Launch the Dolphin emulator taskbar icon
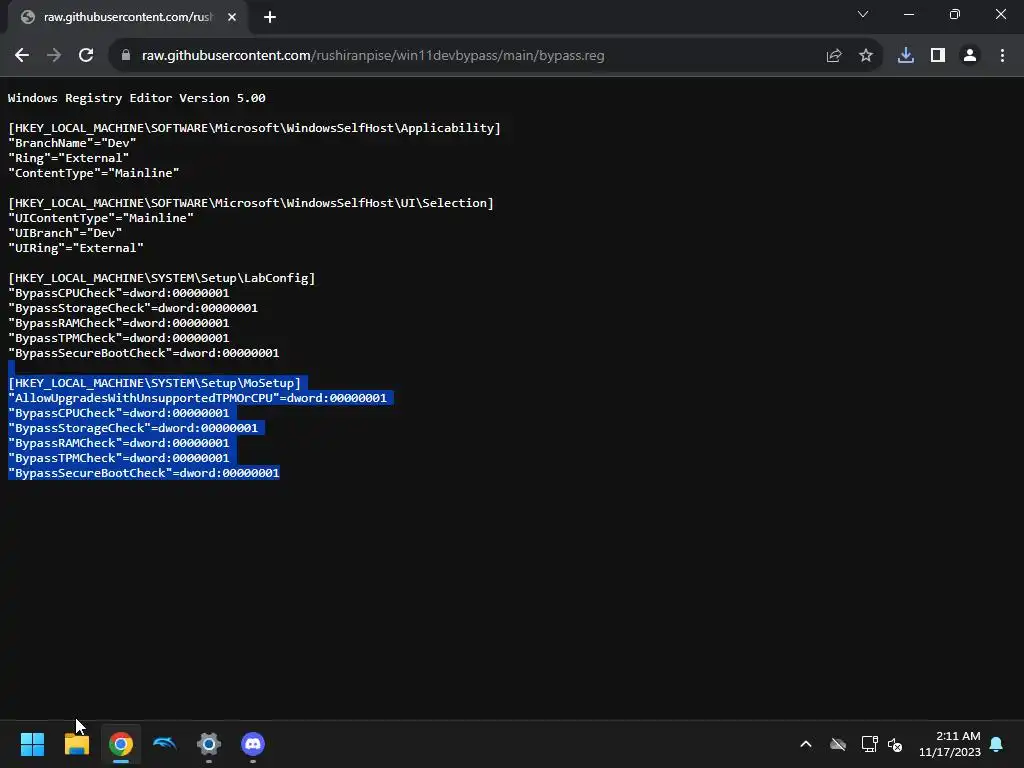This screenshot has width=1024, height=768. pos(165,744)
